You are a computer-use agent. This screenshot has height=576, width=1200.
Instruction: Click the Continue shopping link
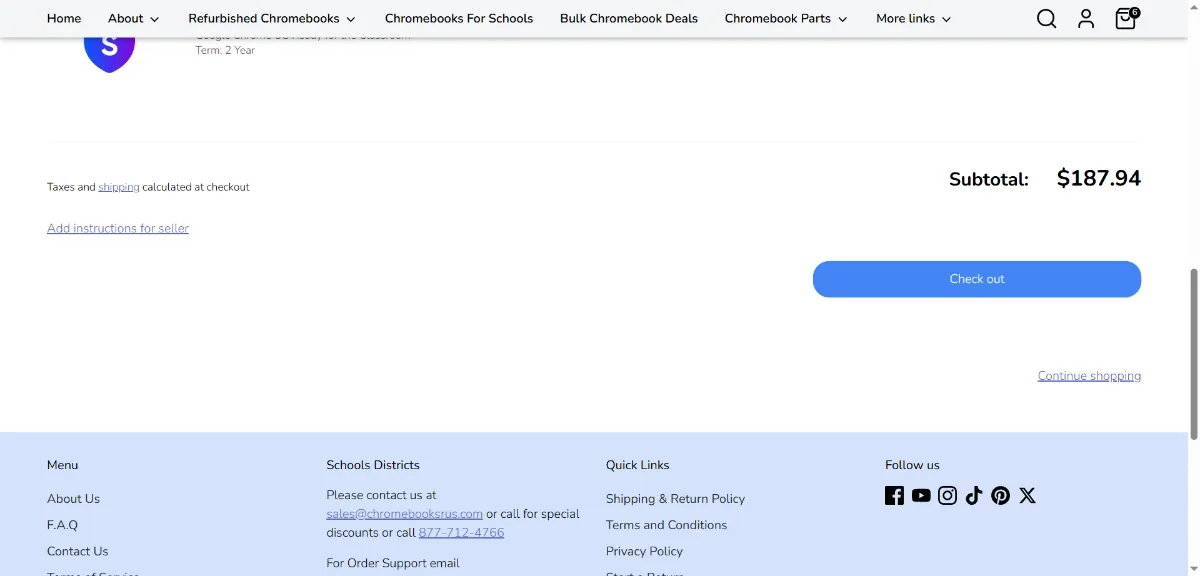[x=1089, y=376]
